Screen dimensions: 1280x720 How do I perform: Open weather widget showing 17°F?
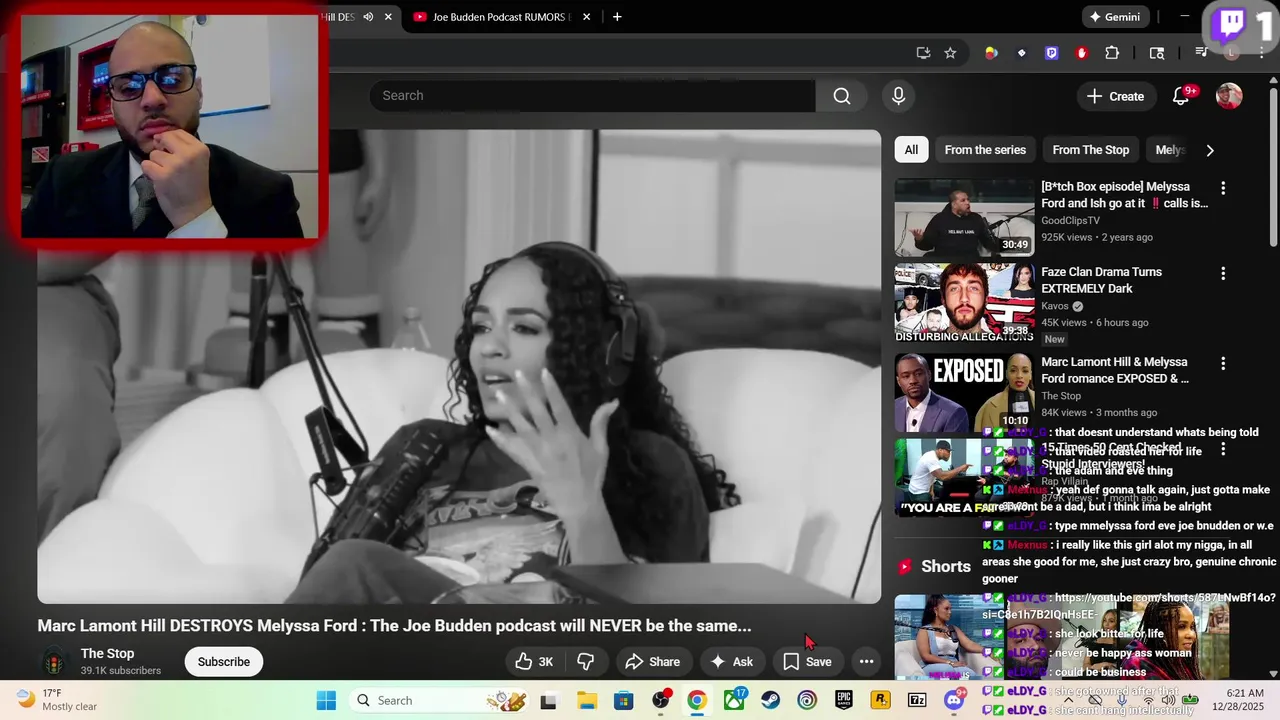57,700
